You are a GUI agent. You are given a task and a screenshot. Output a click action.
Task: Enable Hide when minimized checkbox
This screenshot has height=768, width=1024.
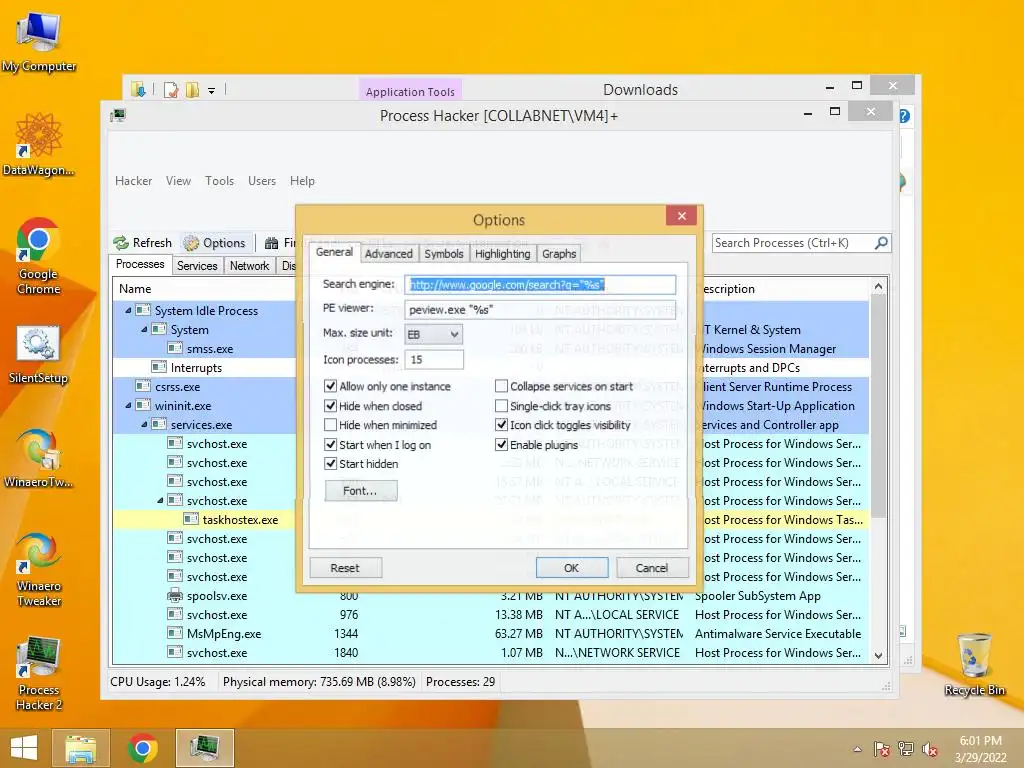coord(330,424)
